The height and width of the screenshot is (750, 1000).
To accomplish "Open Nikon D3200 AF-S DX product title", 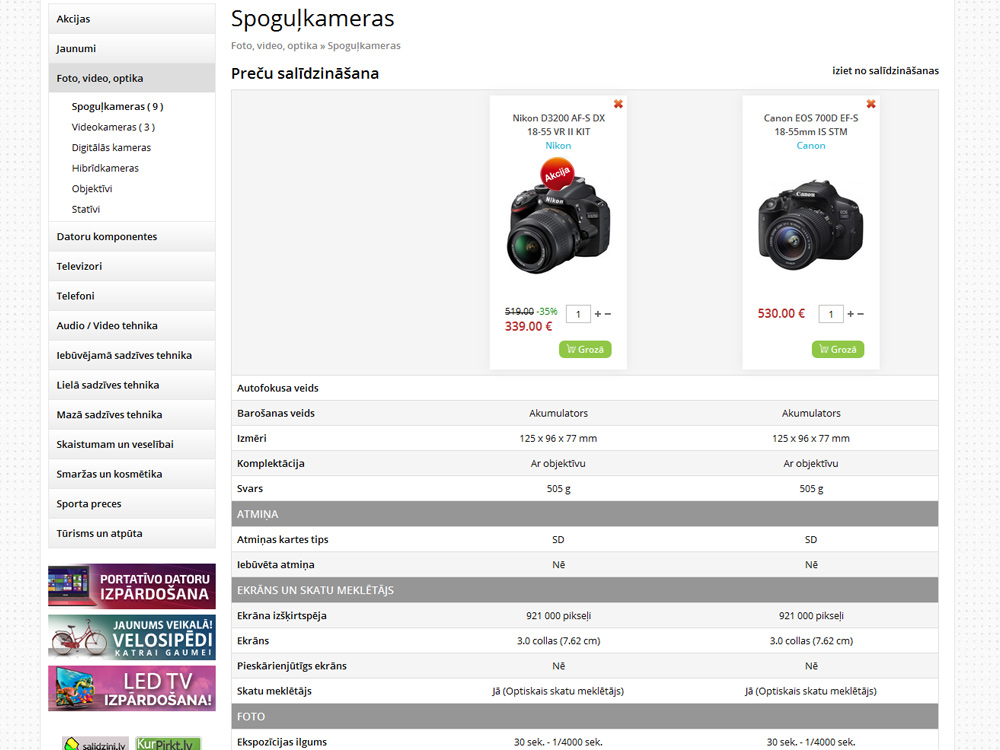I will pos(558,125).
